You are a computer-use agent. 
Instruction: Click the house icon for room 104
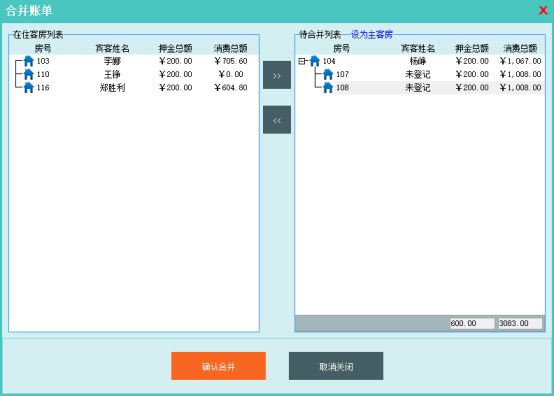(x=315, y=61)
